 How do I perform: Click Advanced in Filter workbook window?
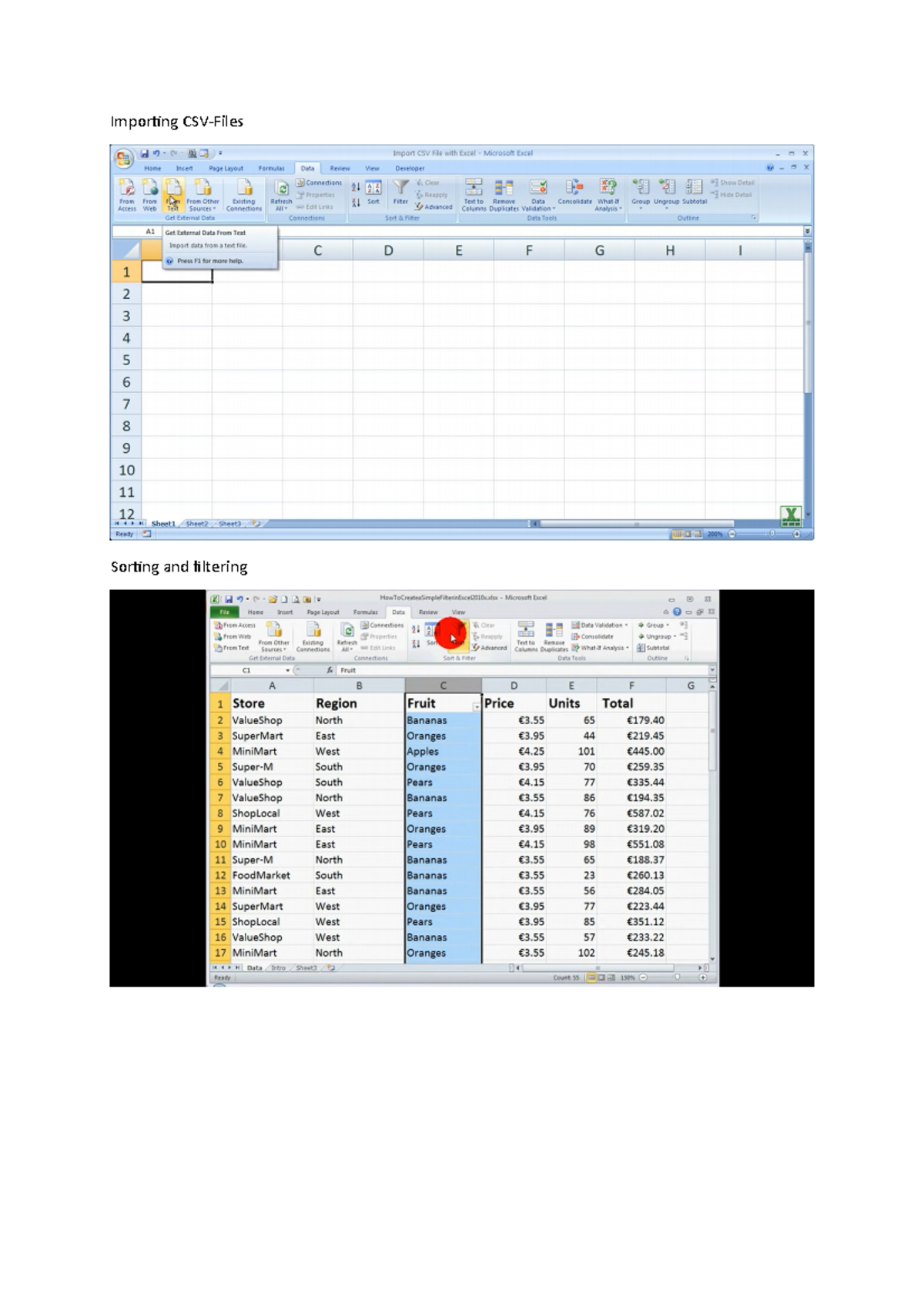pos(490,648)
